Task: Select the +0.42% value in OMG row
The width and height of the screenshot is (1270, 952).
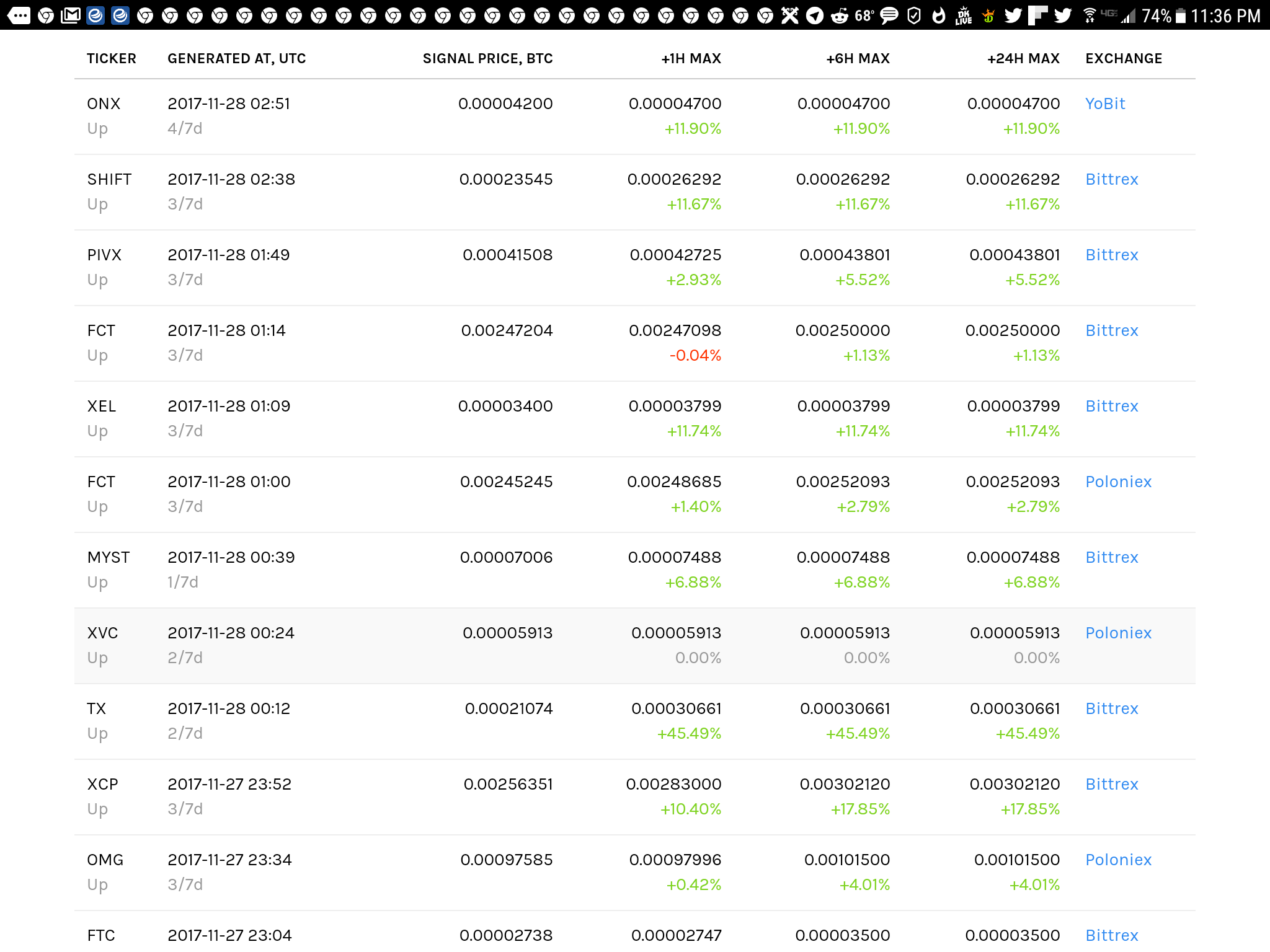Action: coord(693,884)
